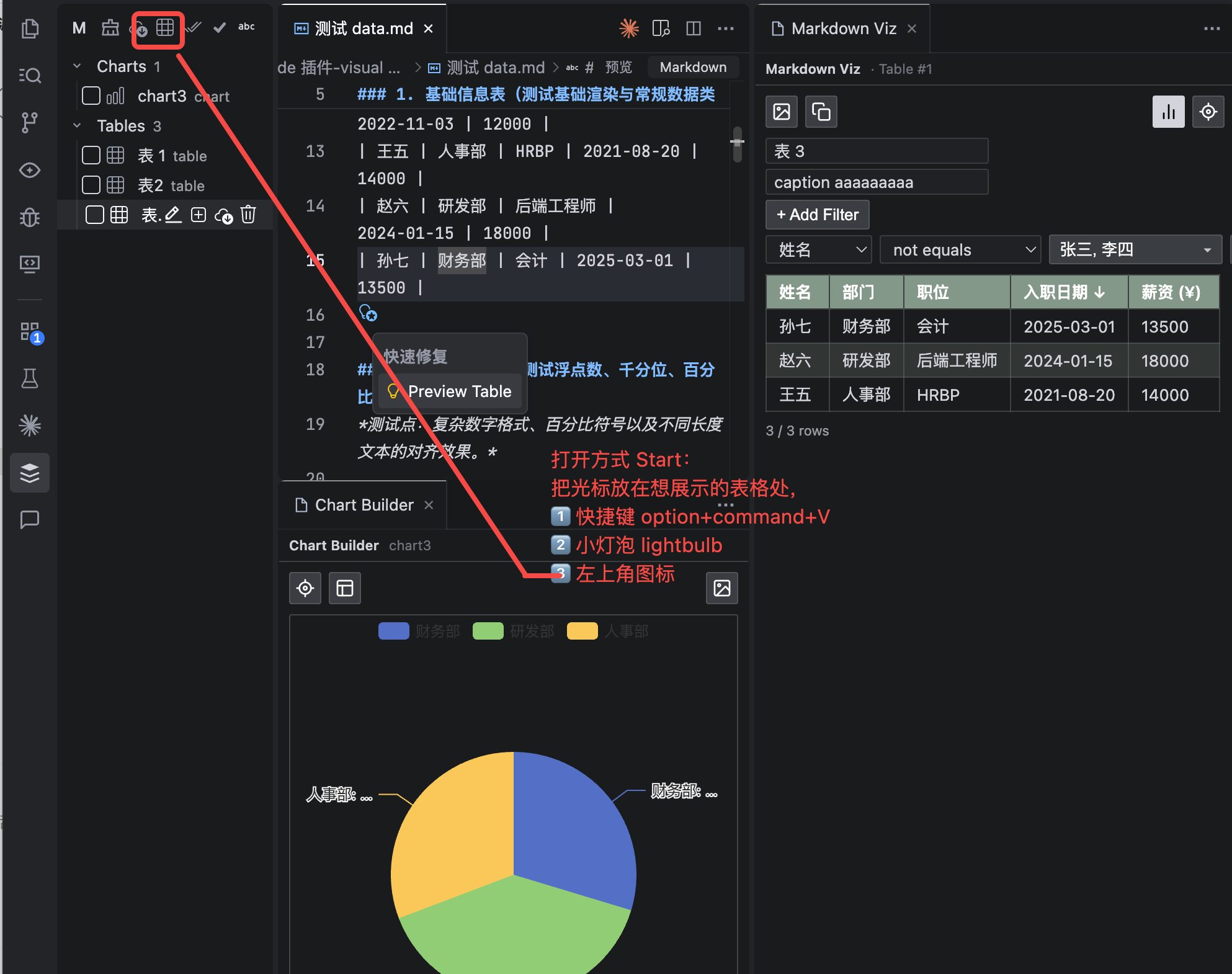Select chart3 chart in tree
This screenshot has height=974, width=1232.
183,96
